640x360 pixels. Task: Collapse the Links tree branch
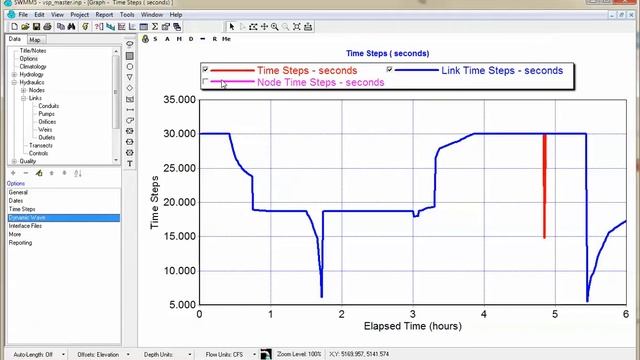pyautogui.click(x=24, y=98)
